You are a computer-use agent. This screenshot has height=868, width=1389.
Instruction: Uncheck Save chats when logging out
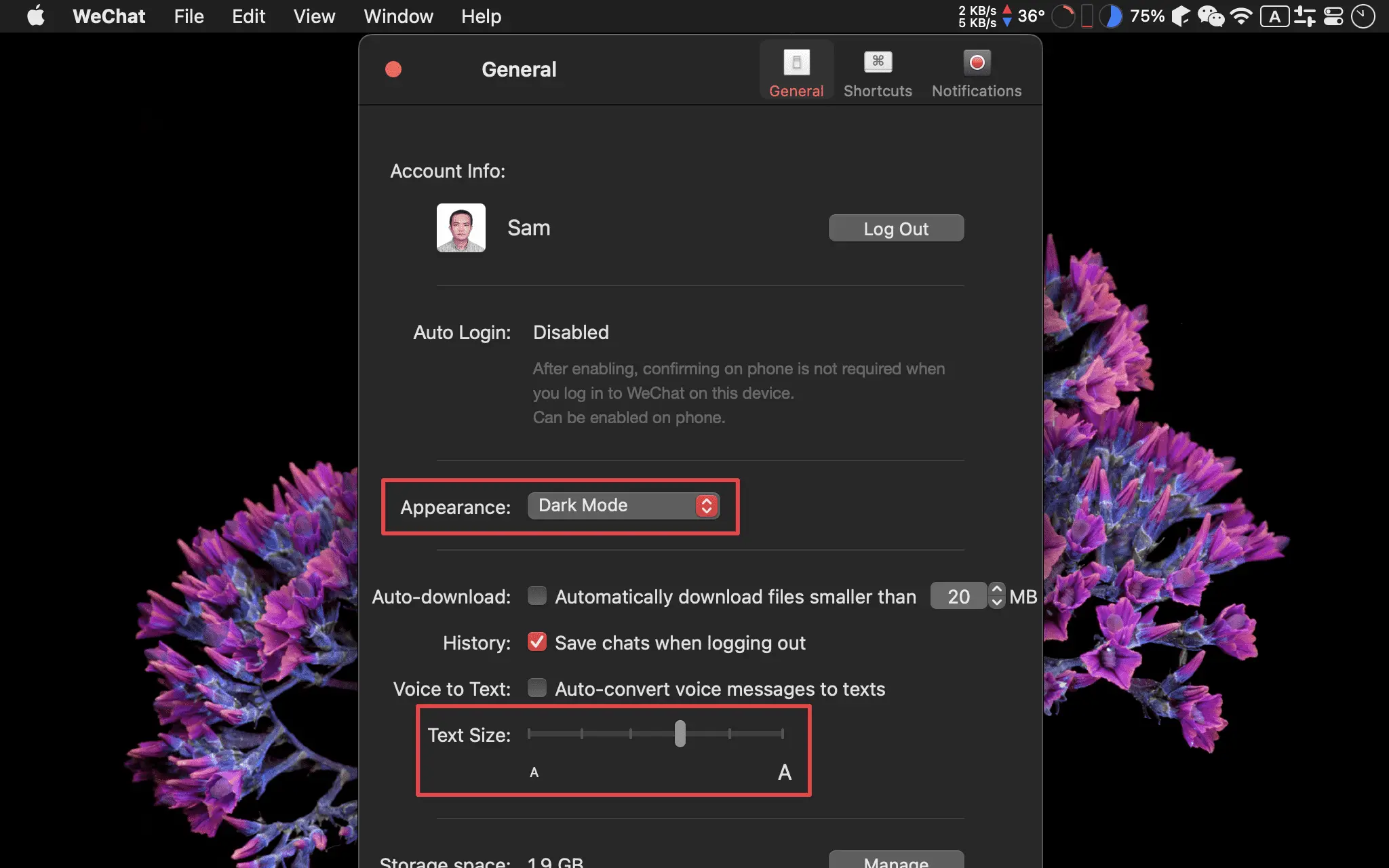tap(537, 642)
